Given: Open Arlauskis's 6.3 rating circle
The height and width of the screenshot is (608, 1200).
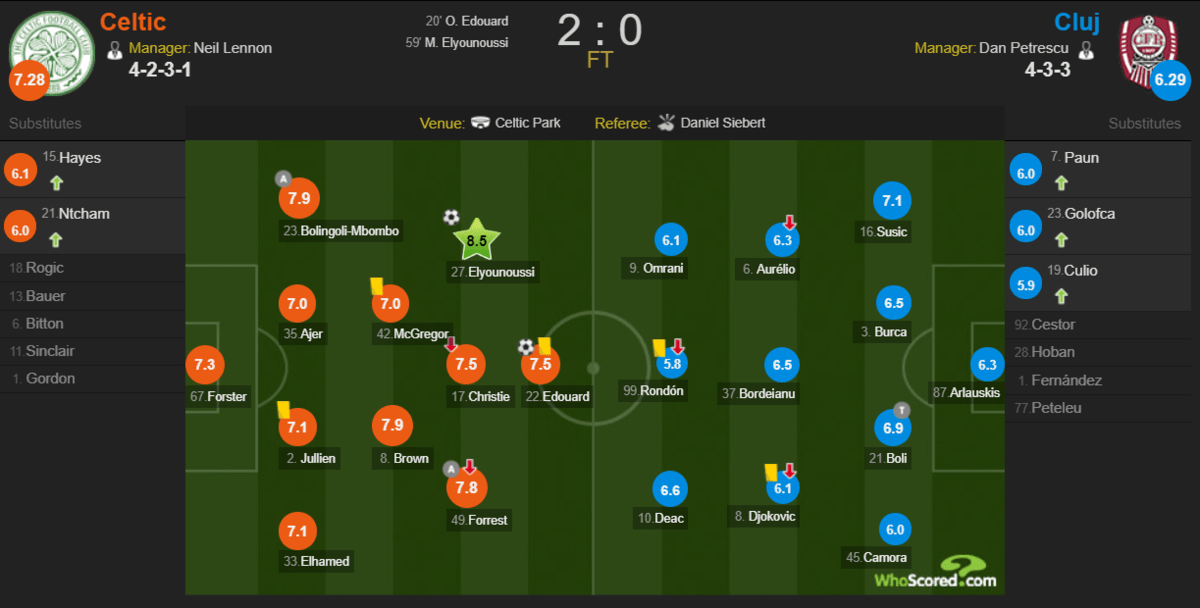Looking at the screenshot, I should 987,365.
